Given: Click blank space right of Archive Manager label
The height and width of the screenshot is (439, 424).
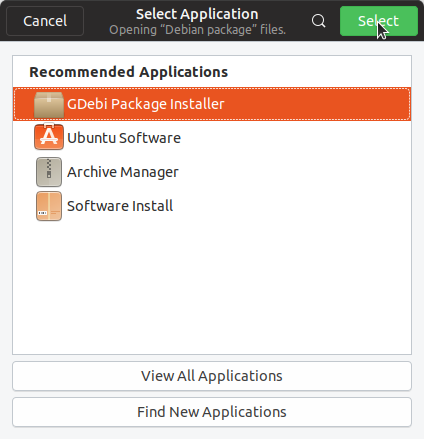Looking at the screenshot, I should (x=293, y=172).
